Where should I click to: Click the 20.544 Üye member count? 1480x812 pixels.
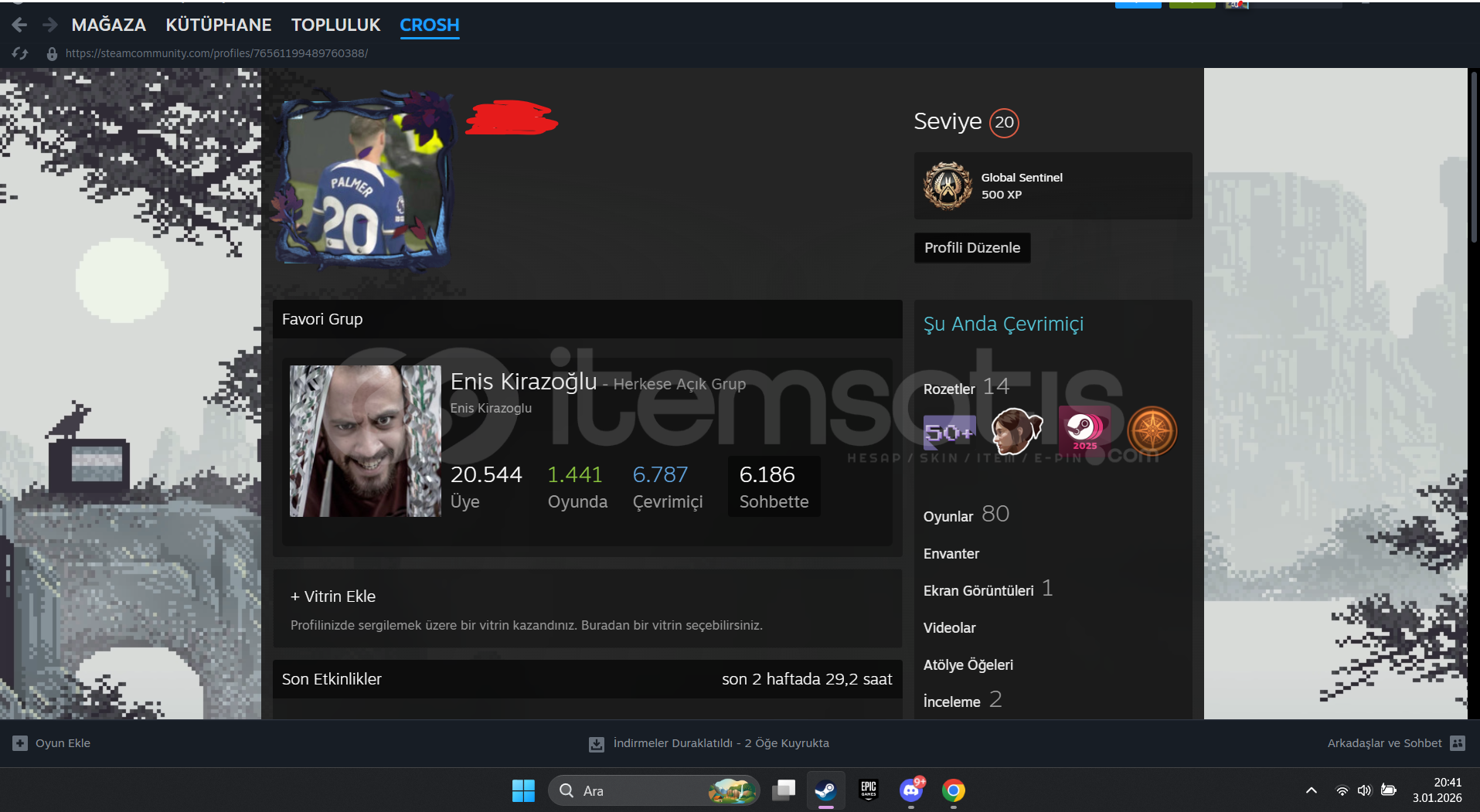(486, 487)
